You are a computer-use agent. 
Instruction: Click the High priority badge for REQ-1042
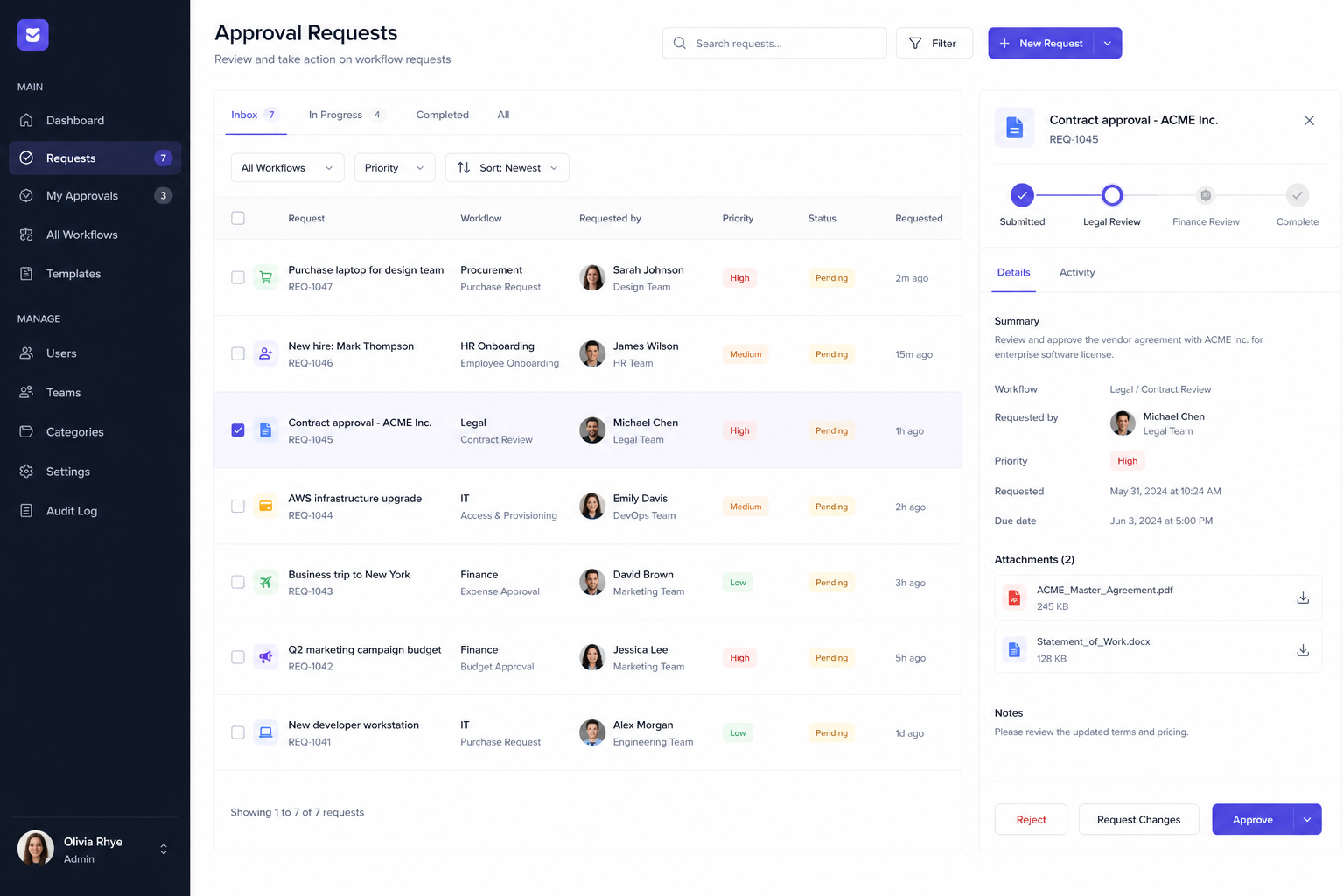point(739,658)
